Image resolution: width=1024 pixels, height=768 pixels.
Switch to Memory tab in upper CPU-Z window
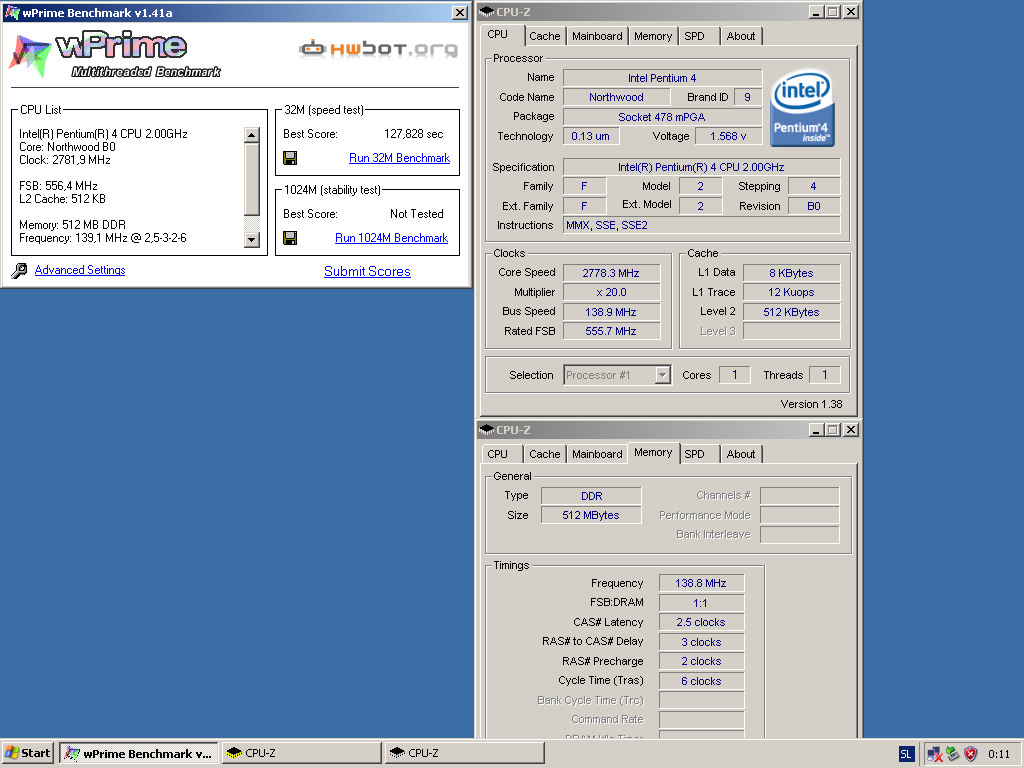click(x=652, y=37)
